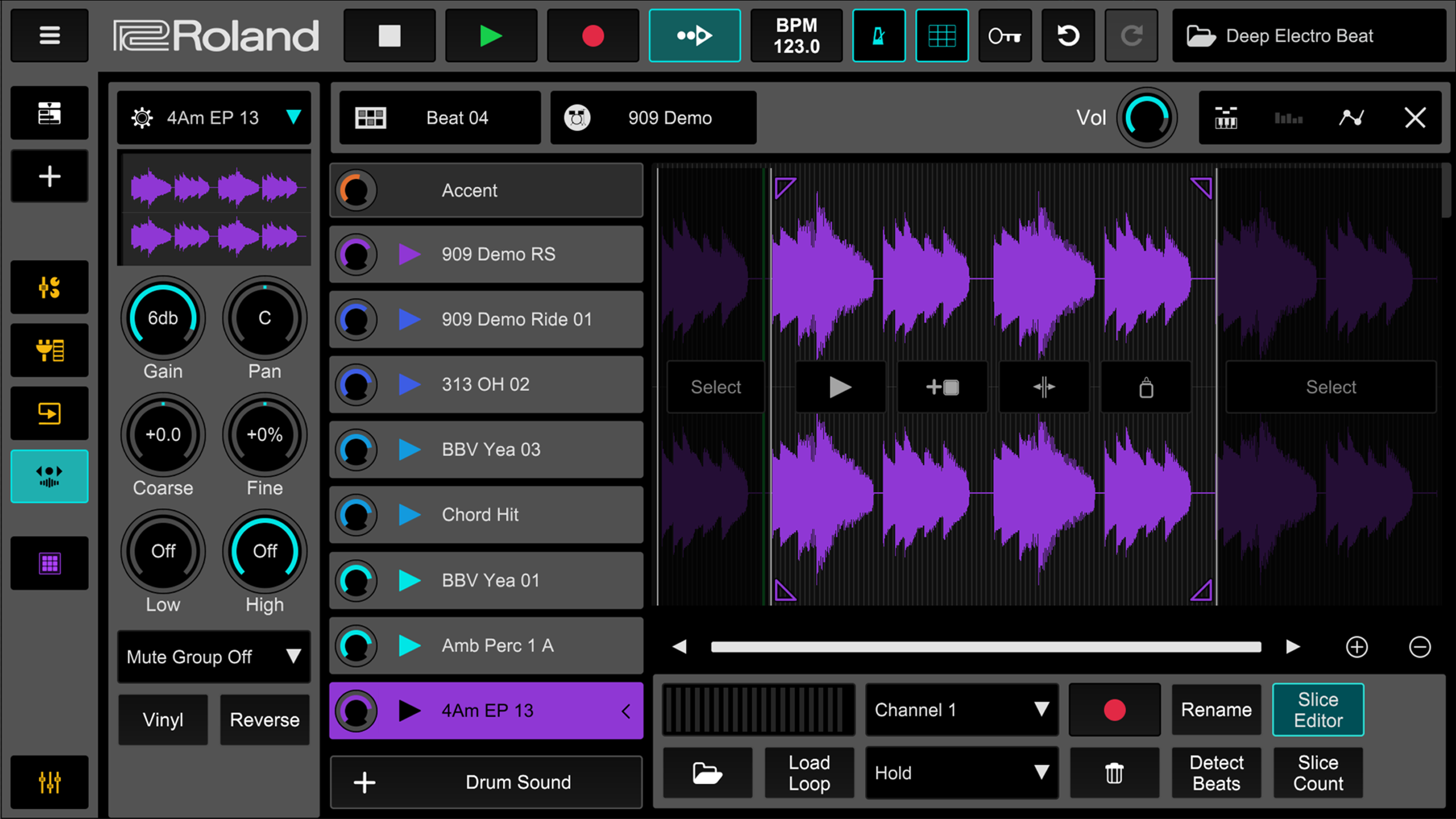Click the piano keyboard icon above the waveform
This screenshot has width=1456, height=819.
1226,118
